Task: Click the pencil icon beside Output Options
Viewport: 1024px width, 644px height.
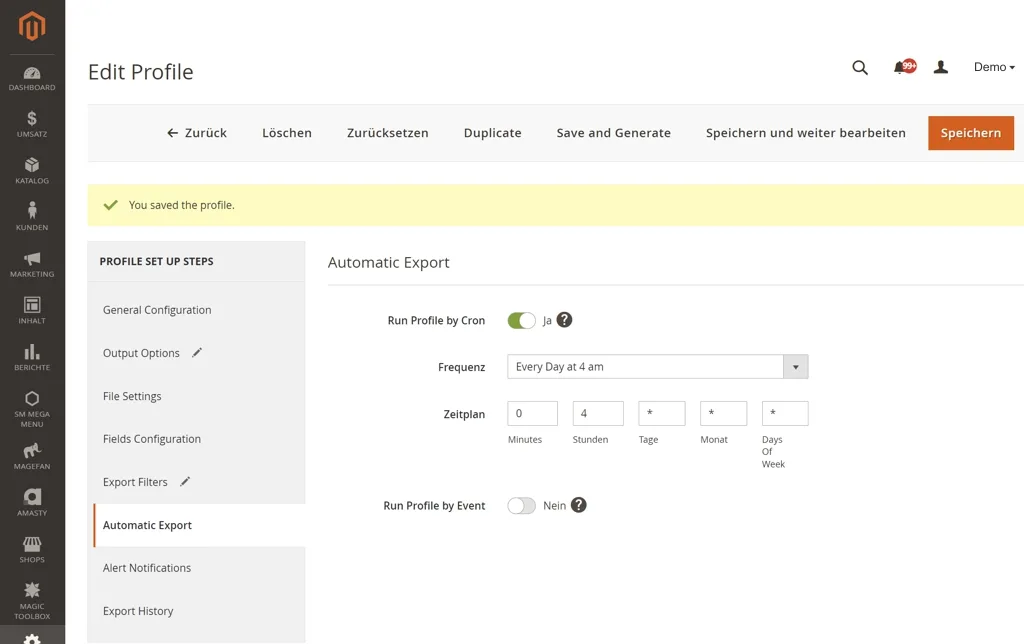Action: [197, 353]
